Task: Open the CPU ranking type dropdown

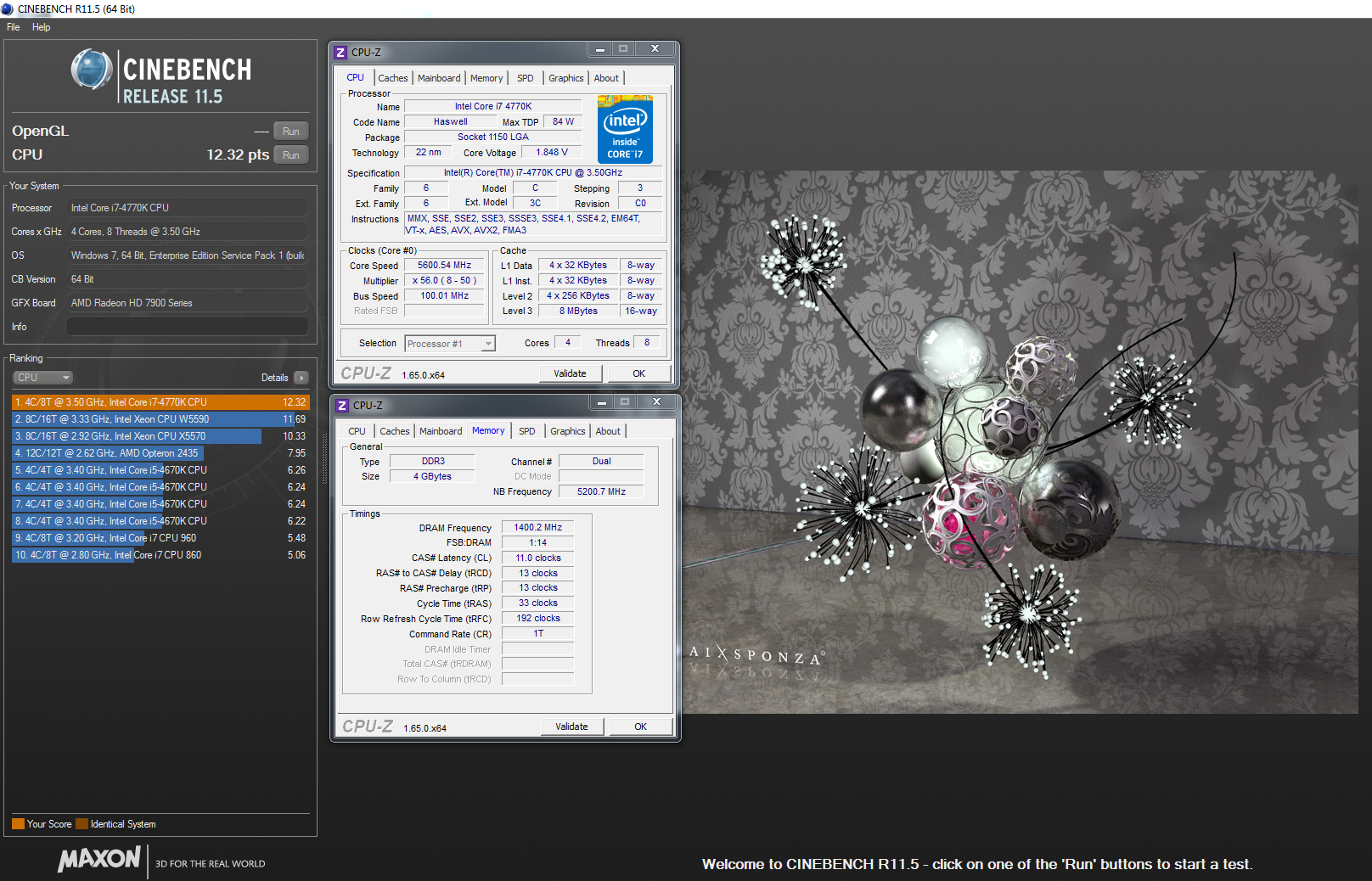Action: 42,378
